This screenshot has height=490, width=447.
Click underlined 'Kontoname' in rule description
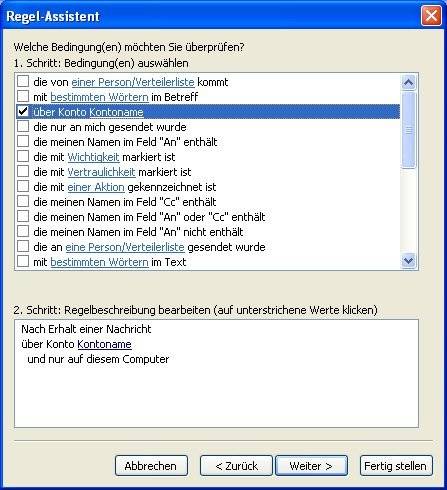click(x=104, y=344)
